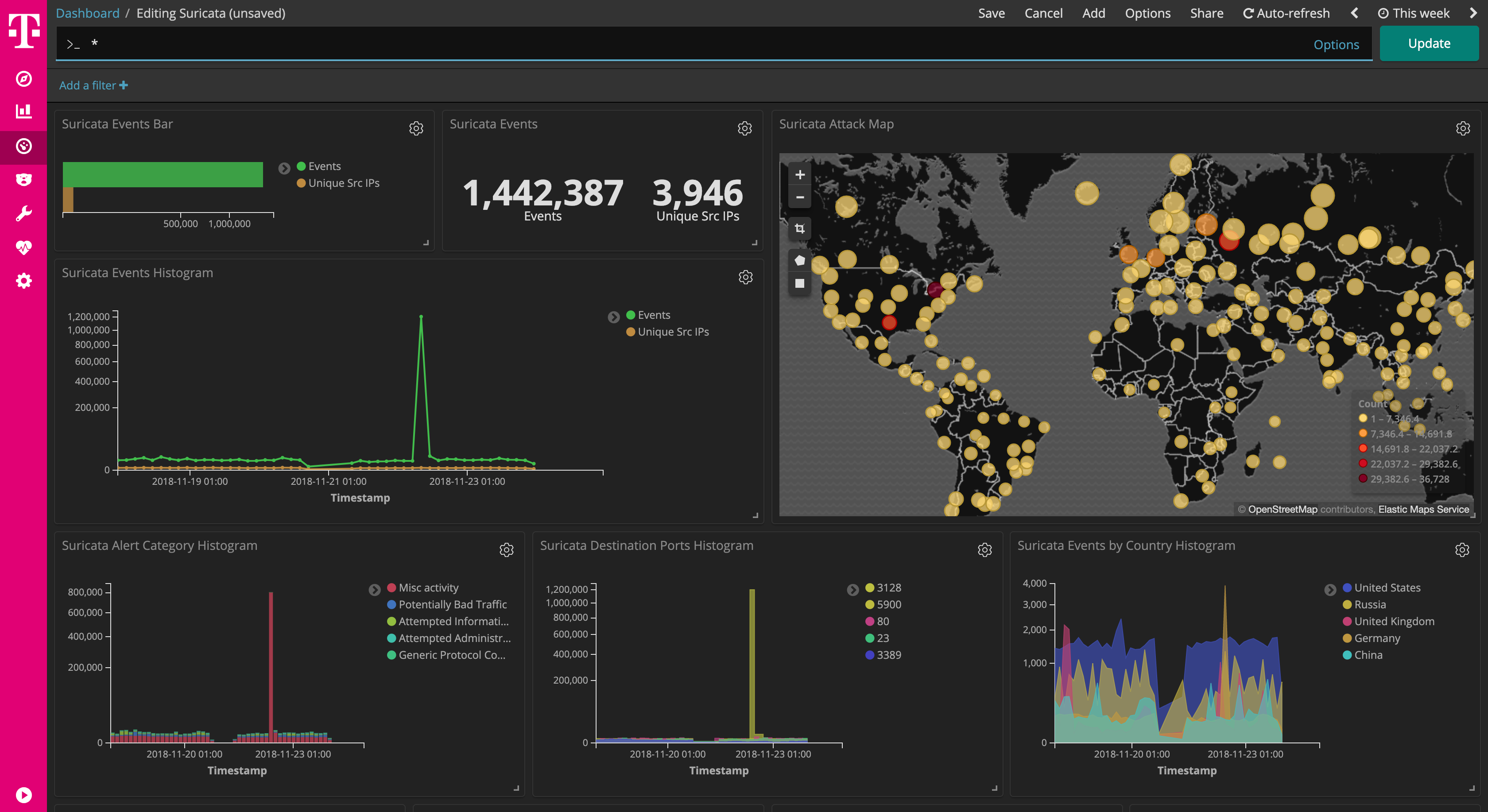Zoom in on the Suricata Attack Map
1488x812 pixels.
click(799, 174)
